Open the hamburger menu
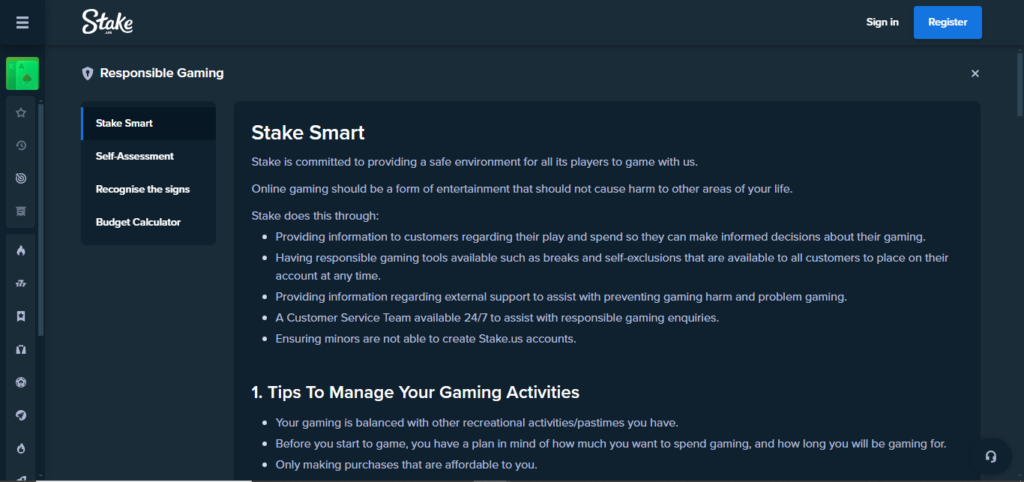 [x=22, y=23]
